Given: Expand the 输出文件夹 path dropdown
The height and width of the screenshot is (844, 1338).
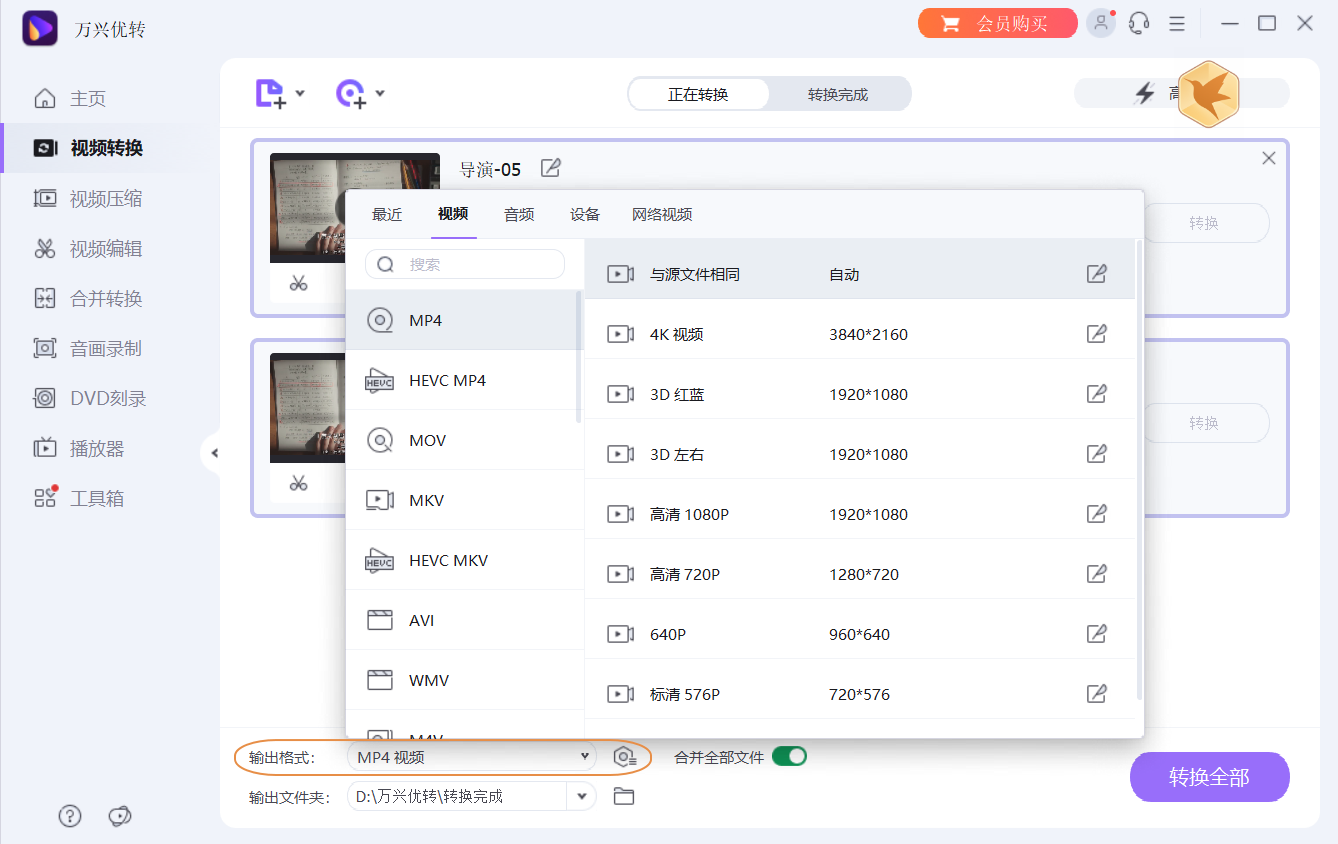Looking at the screenshot, I should (x=581, y=796).
